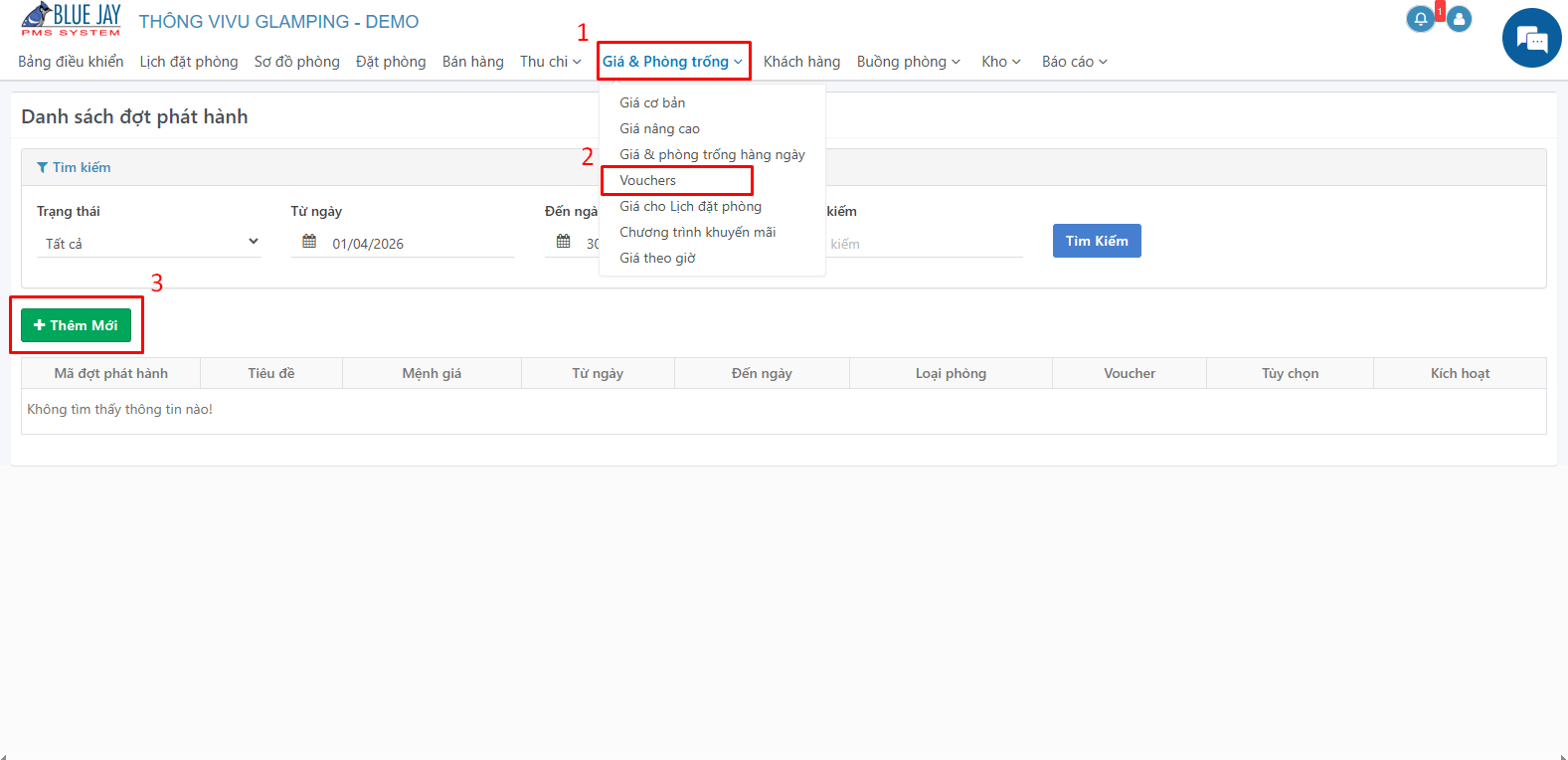1568x760 pixels.
Task: Select Giá & phòng trống hàng ngày entry
Action: (x=712, y=154)
